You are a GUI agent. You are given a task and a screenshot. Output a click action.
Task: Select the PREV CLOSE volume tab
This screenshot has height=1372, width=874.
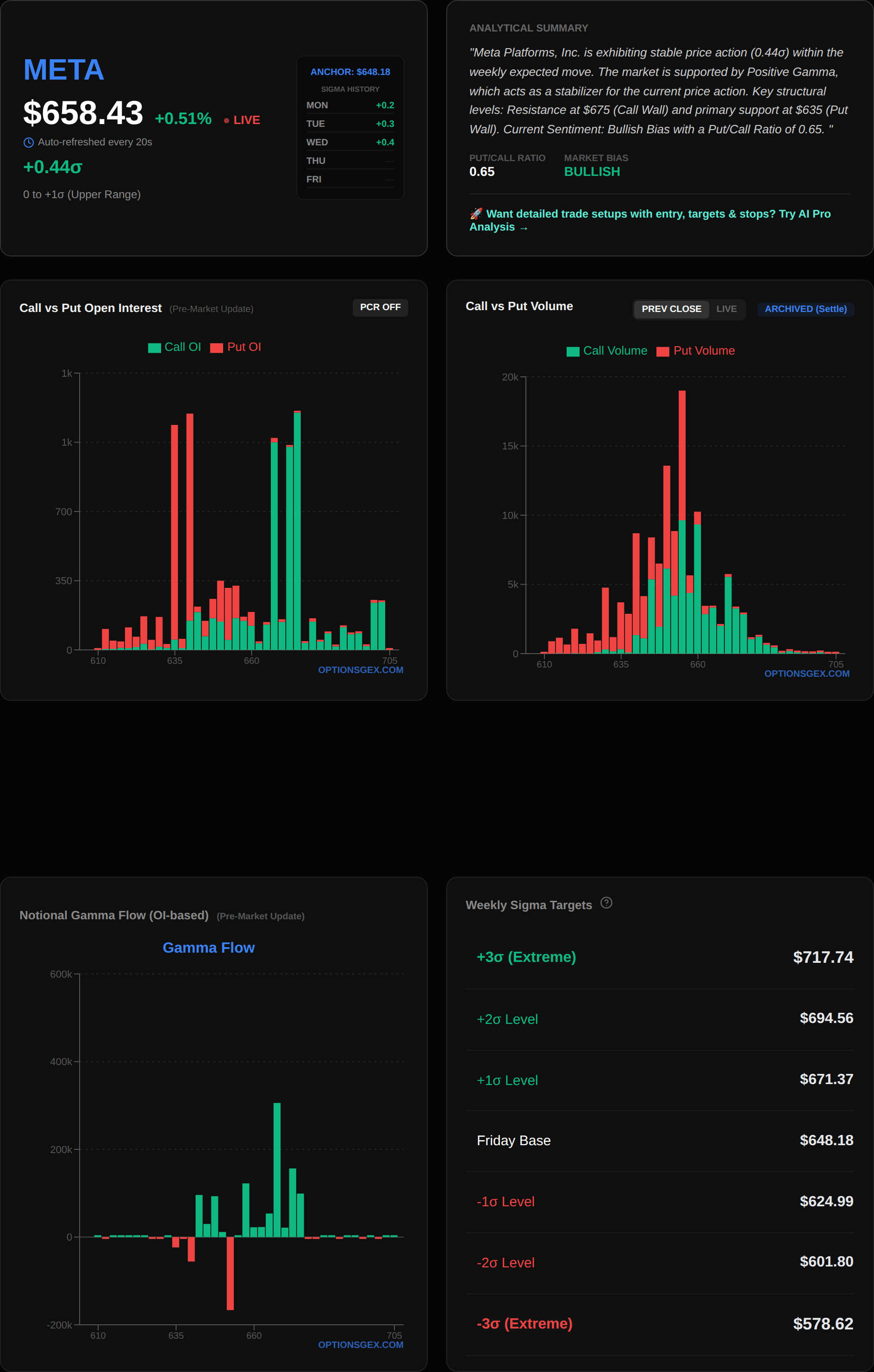tap(671, 309)
